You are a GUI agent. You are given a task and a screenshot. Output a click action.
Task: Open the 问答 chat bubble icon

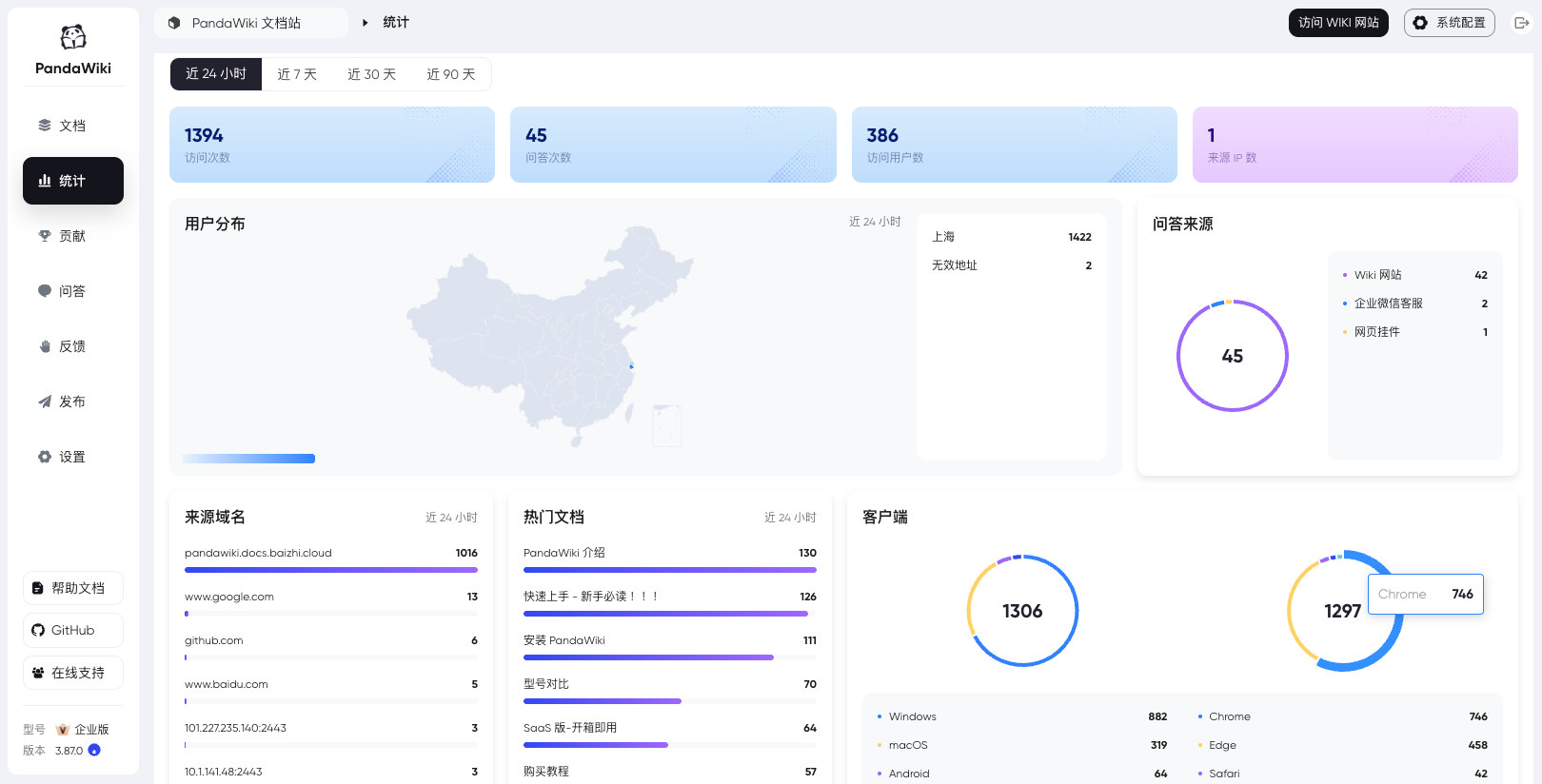tap(45, 291)
